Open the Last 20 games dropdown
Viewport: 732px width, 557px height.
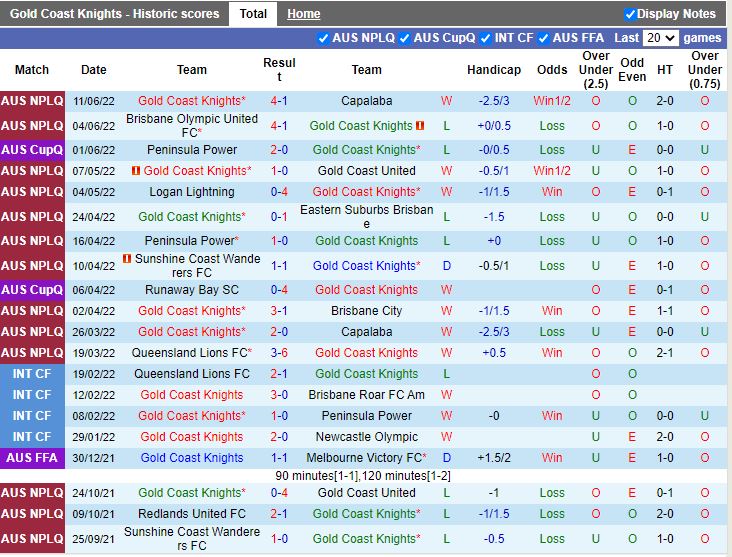[660, 38]
